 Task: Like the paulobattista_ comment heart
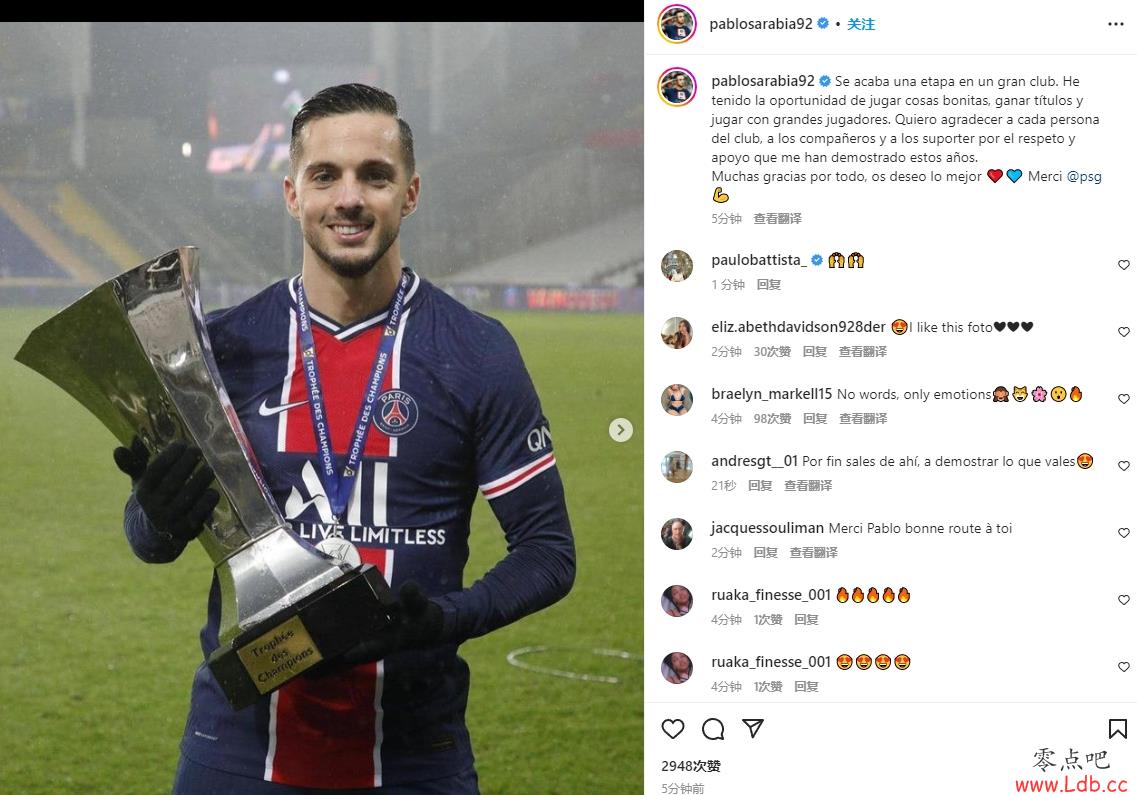[1124, 265]
